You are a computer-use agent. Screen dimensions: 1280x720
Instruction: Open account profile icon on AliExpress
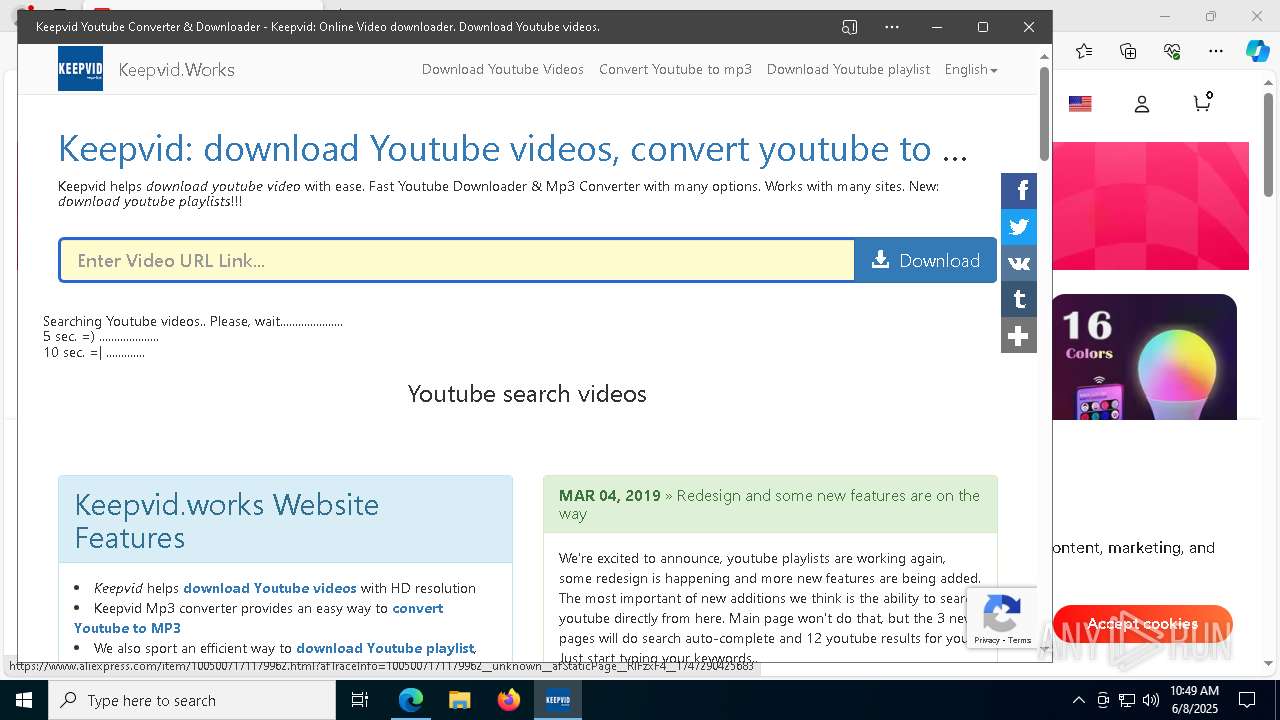coord(1142,104)
